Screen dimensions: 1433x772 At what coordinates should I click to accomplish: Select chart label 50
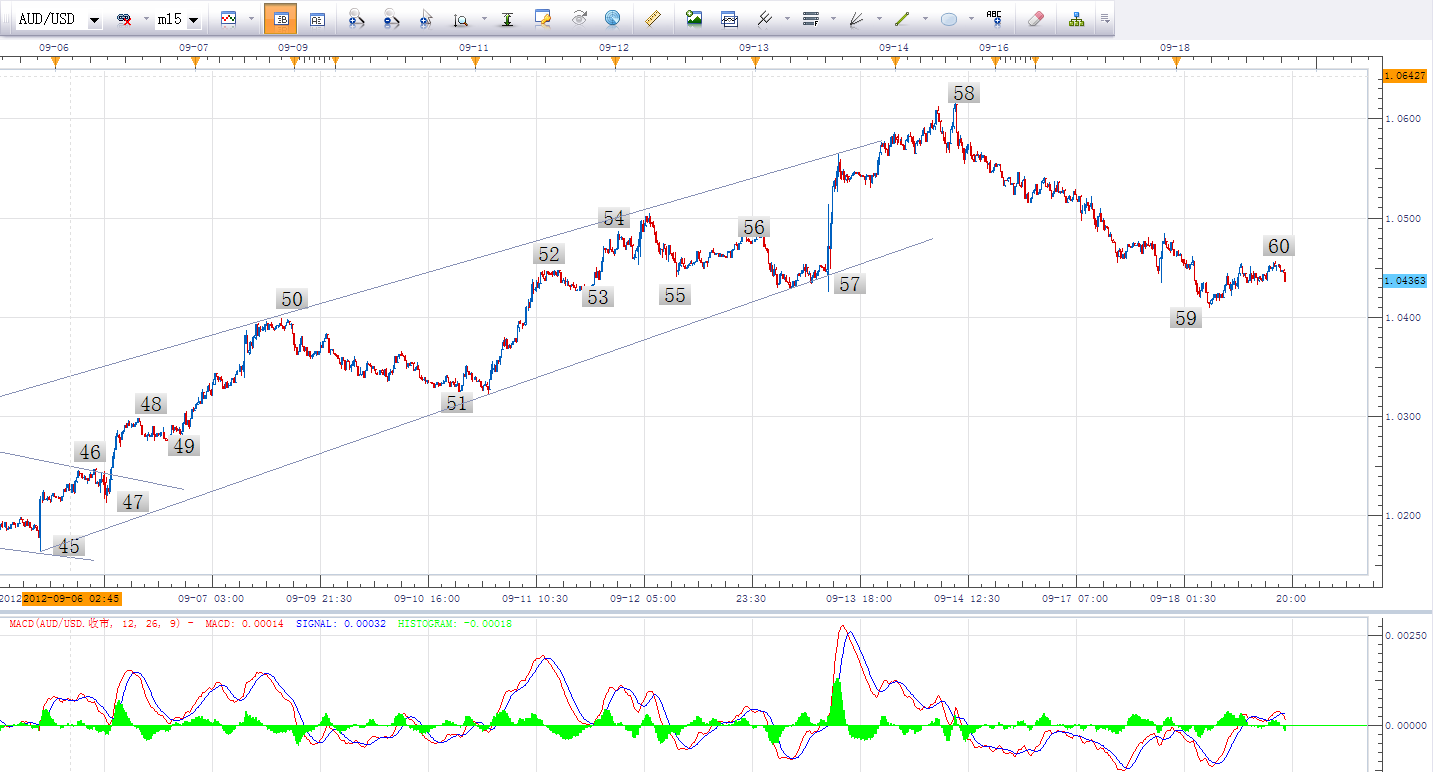pos(292,300)
